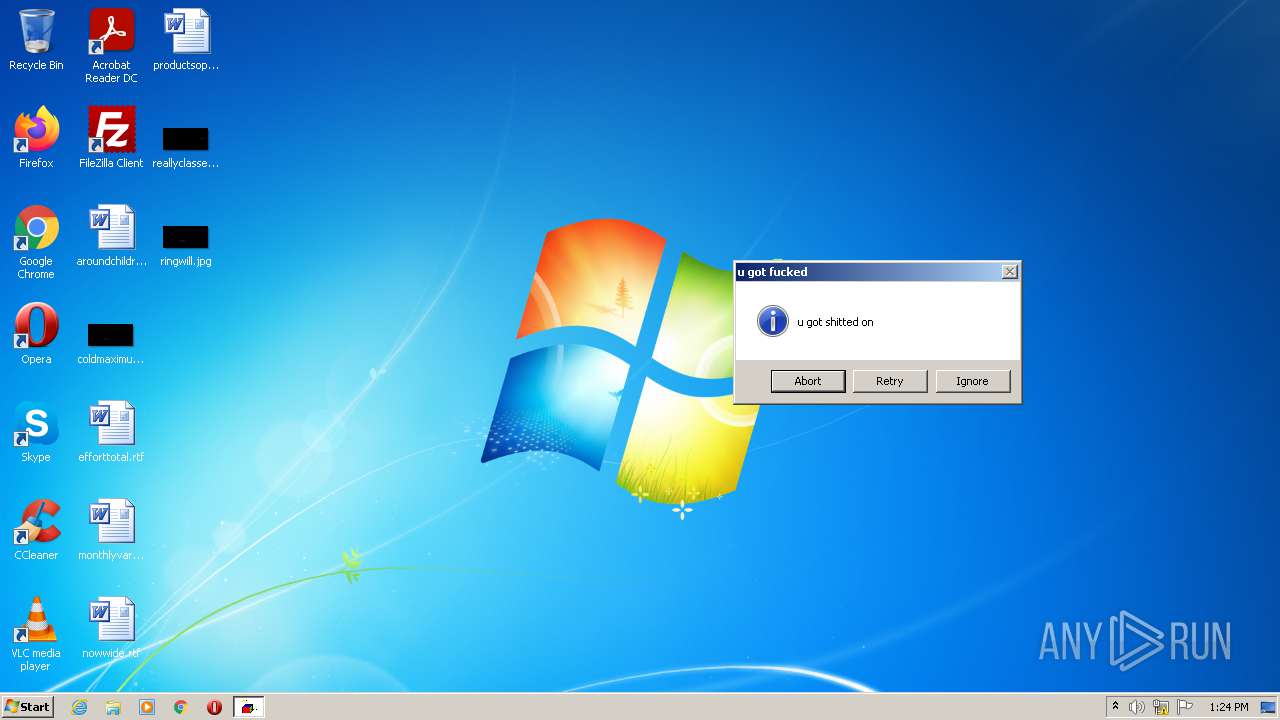1280x720 pixels.
Task: Click the Ignore button in dialog
Action: (x=972, y=381)
